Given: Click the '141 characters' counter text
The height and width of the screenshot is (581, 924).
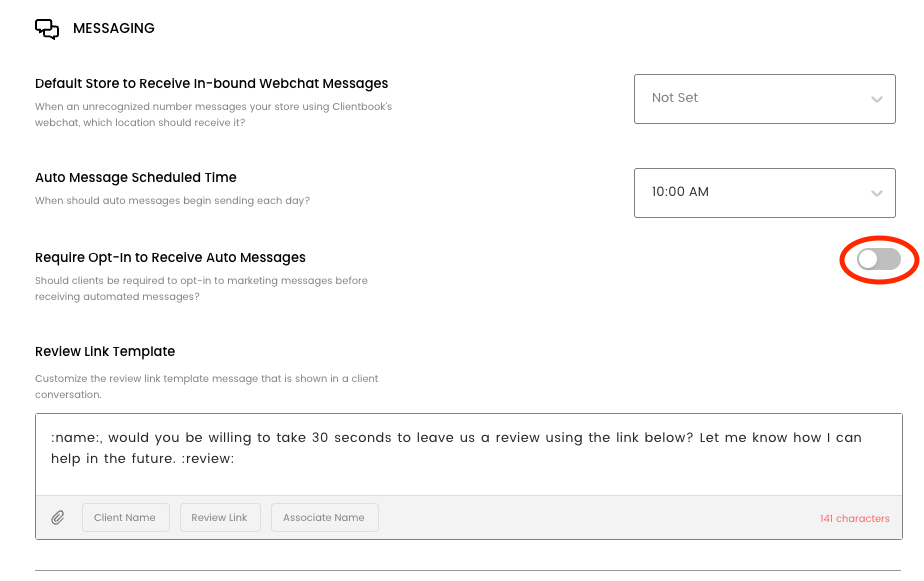Looking at the screenshot, I should (x=854, y=519).
